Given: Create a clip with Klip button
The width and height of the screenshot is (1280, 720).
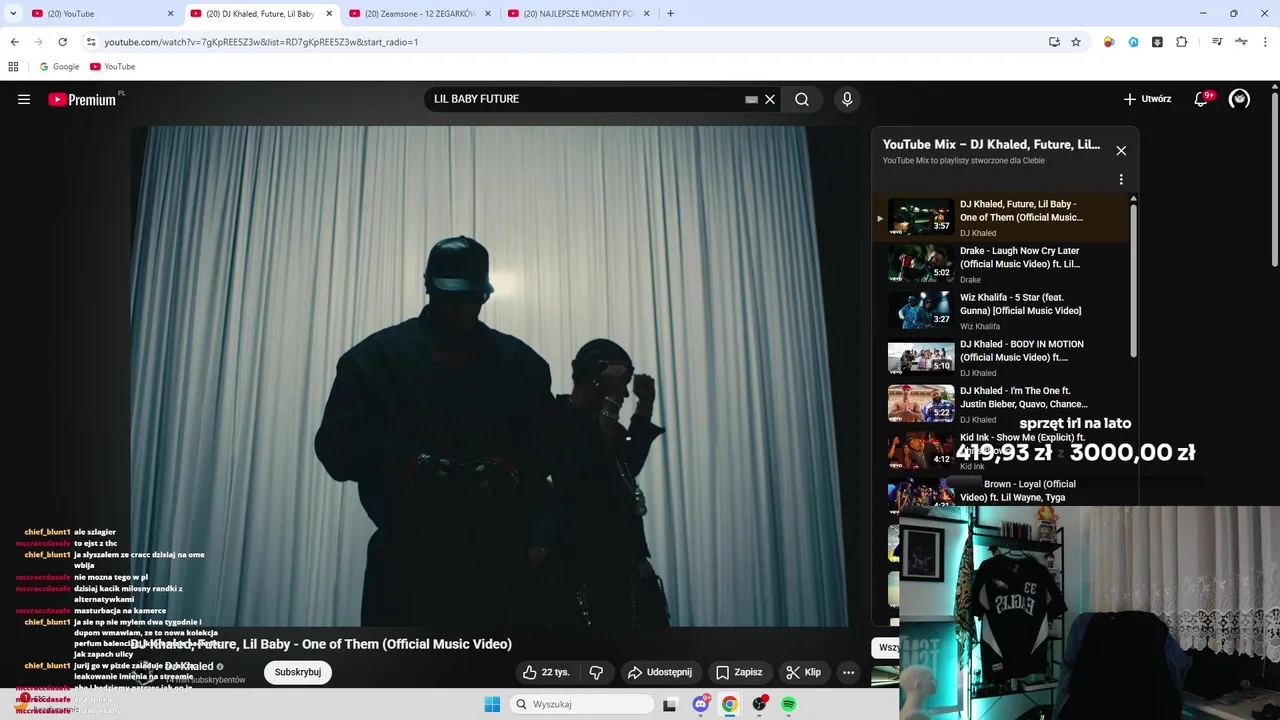Looking at the screenshot, I should click(804, 672).
